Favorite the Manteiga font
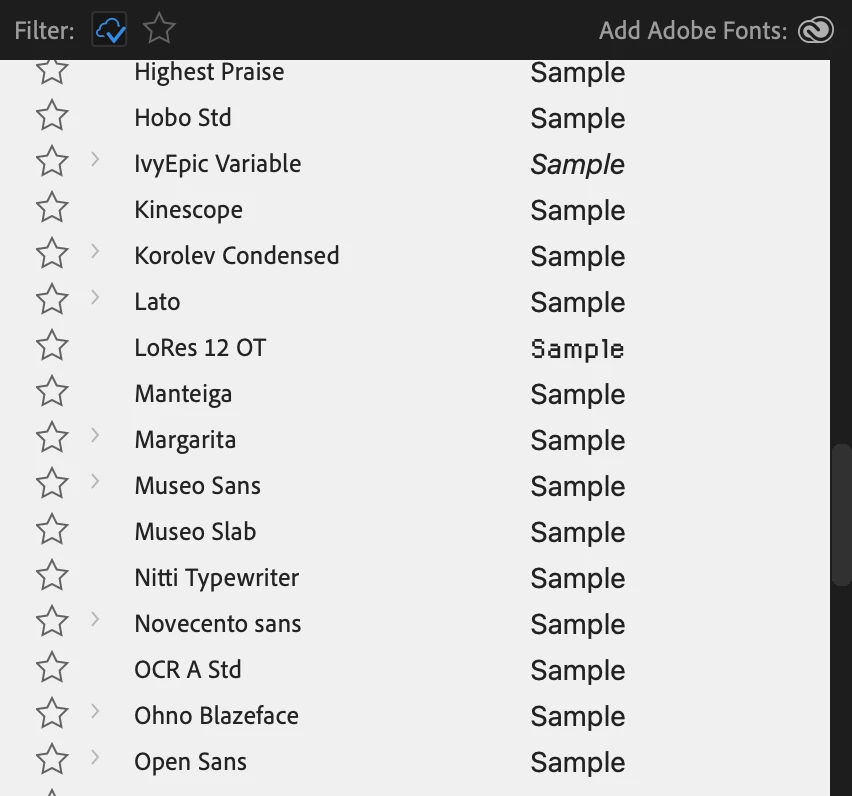 coord(52,393)
